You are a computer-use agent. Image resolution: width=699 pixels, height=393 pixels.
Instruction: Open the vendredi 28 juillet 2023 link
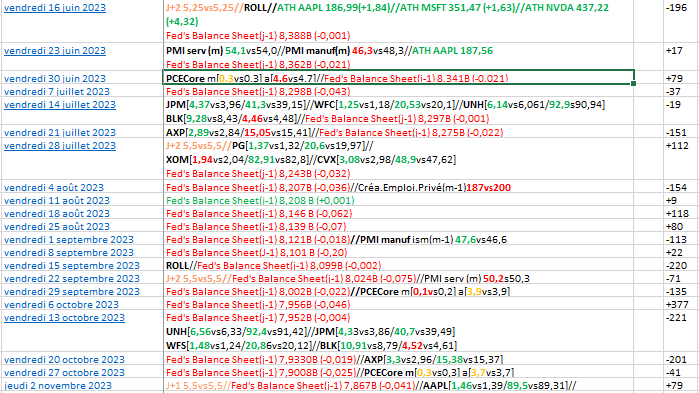[x=60, y=146]
